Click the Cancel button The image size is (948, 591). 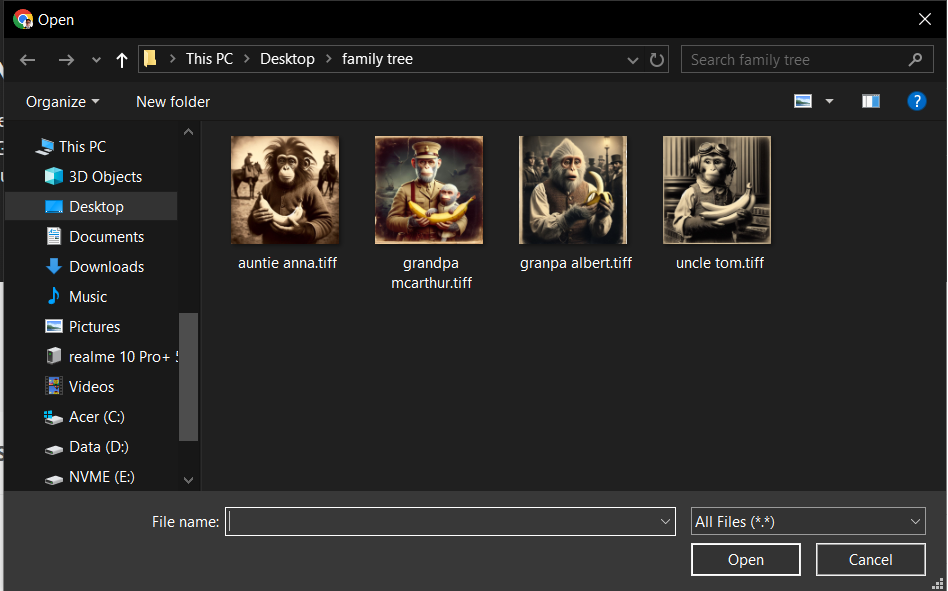870,559
